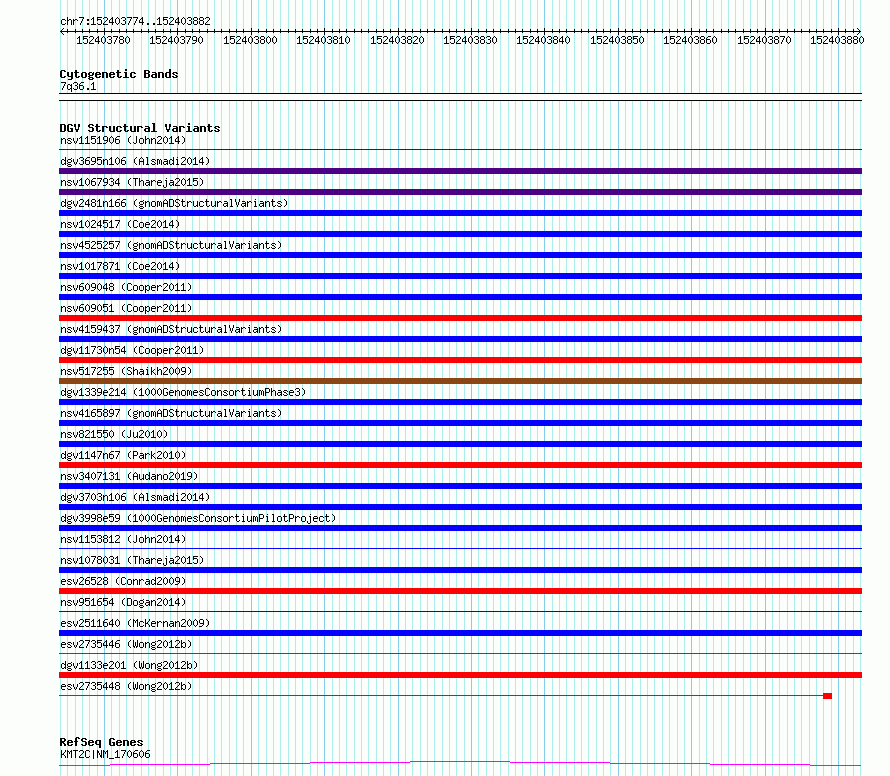
Task: Click the small red block on esv2735448 track
Action: coord(828,696)
